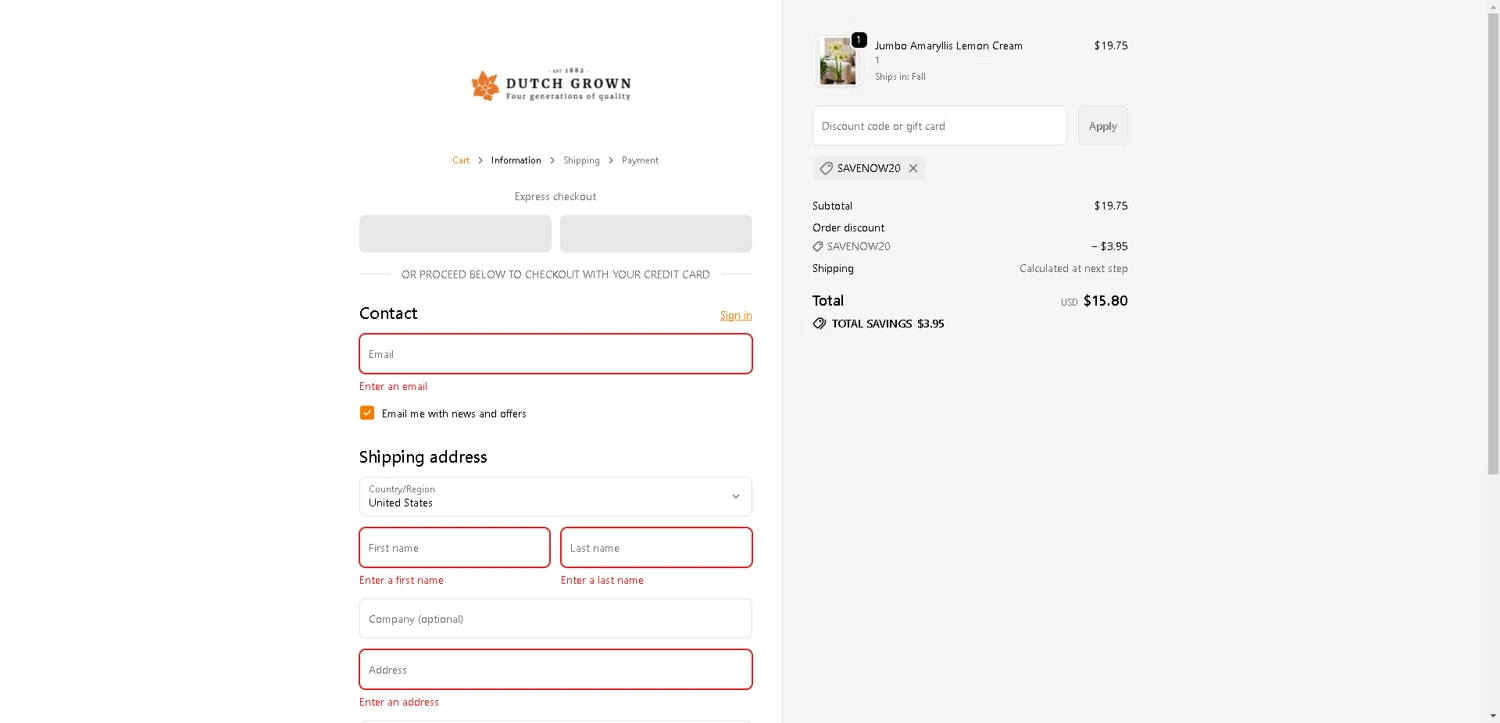Click the 'Enter an address' error
Viewport: 1500px width, 723px height.
399,702
